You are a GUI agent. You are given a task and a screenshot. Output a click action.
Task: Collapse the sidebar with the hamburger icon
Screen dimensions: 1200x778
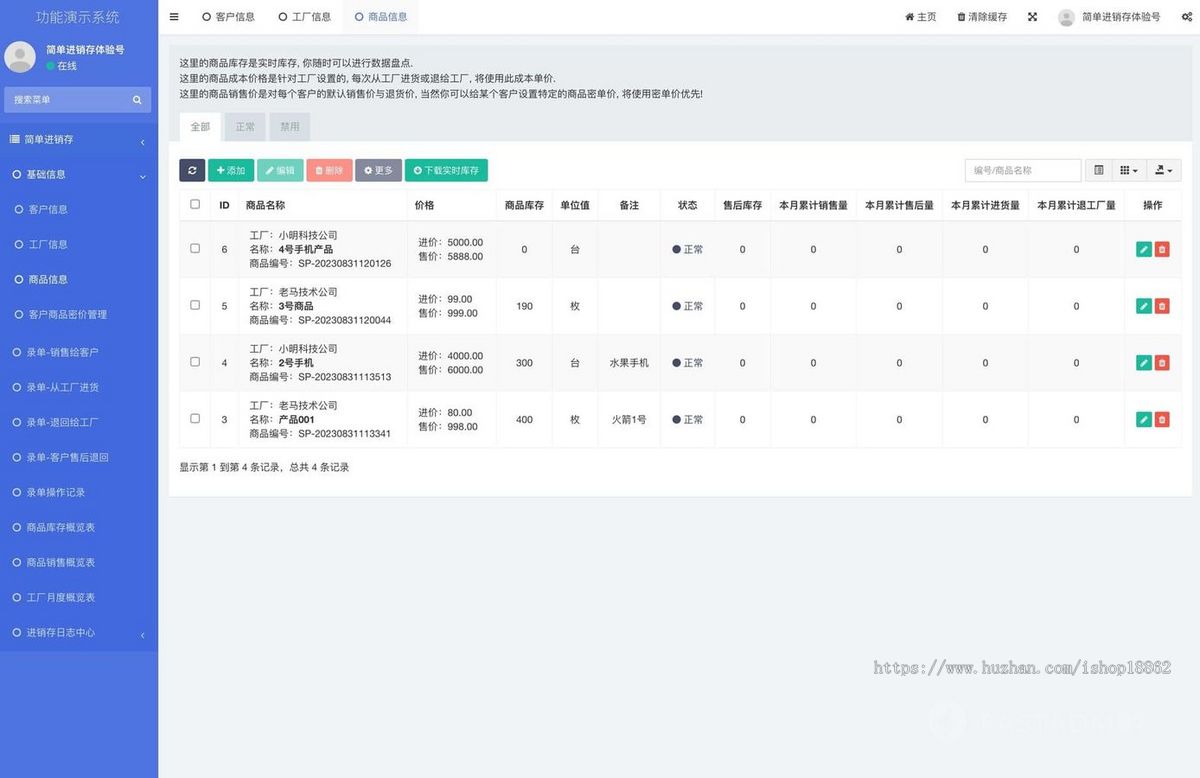(x=173, y=16)
